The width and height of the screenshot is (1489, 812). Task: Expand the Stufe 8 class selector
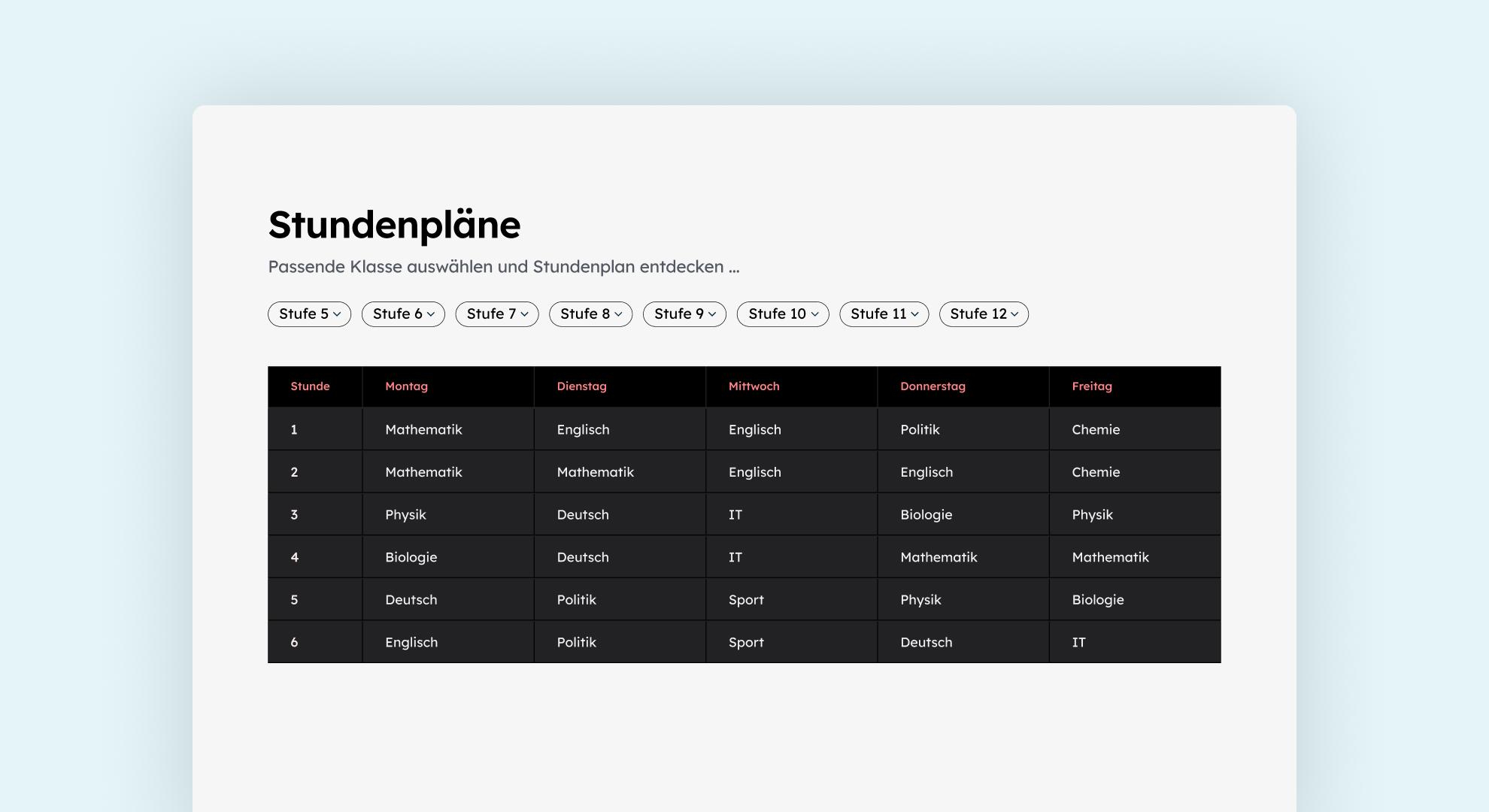pyautogui.click(x=591, y=314)
